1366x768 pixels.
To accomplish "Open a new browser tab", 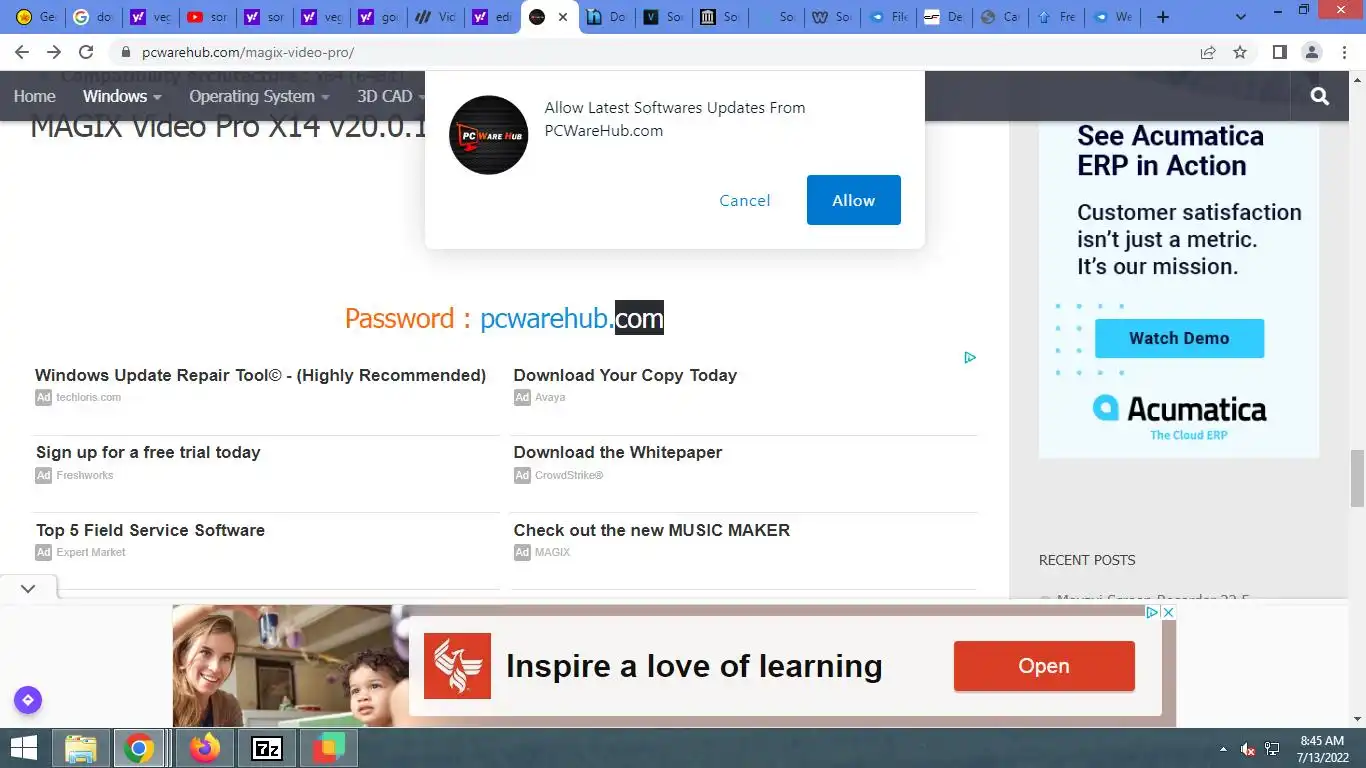I will (1162, 17).
